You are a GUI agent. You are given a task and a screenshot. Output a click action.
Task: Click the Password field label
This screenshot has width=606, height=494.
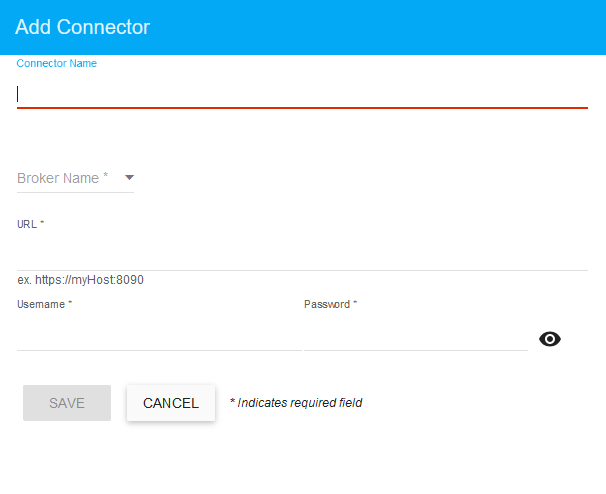[330, 304]
